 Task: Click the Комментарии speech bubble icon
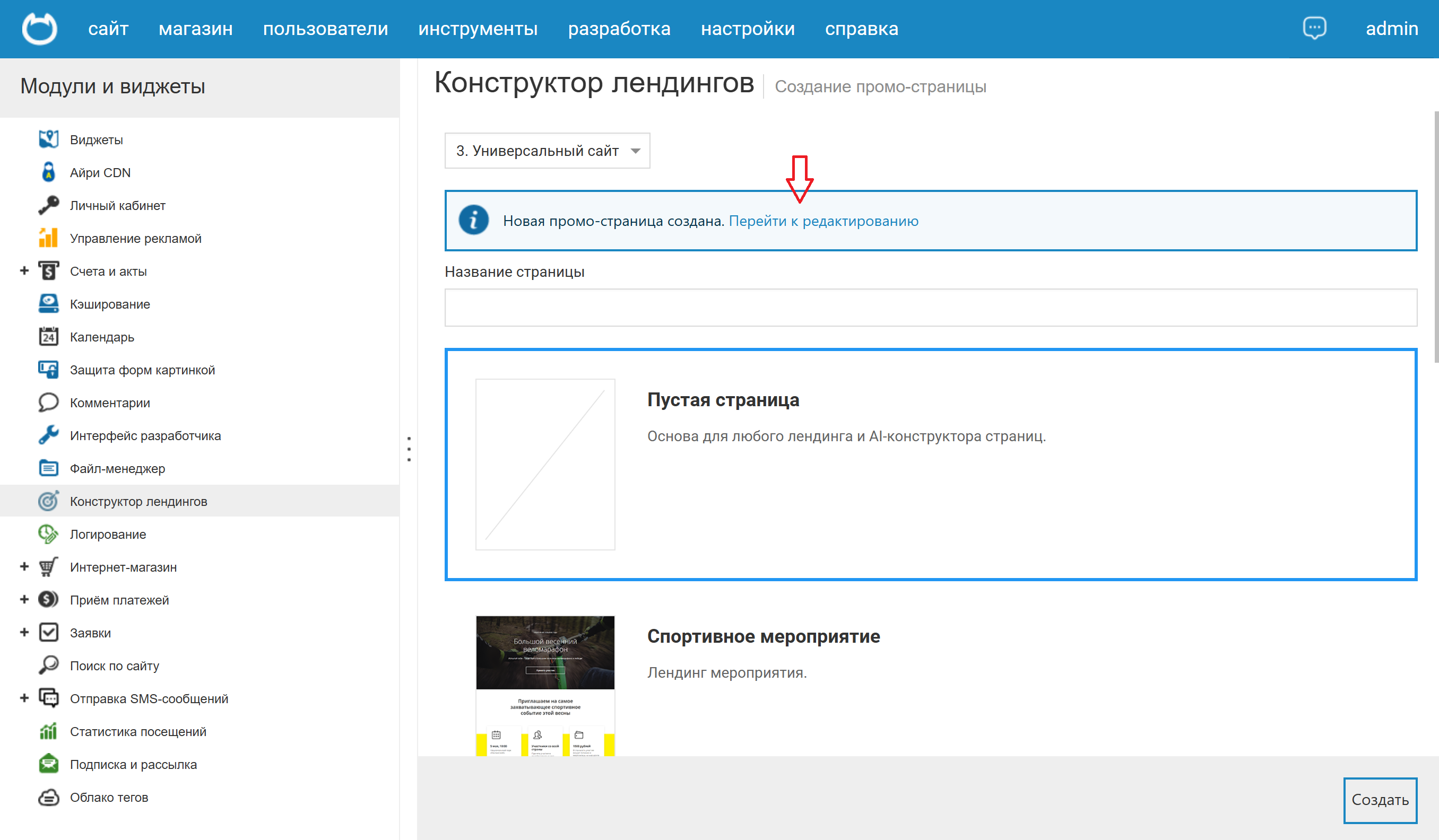click(48, 402)
